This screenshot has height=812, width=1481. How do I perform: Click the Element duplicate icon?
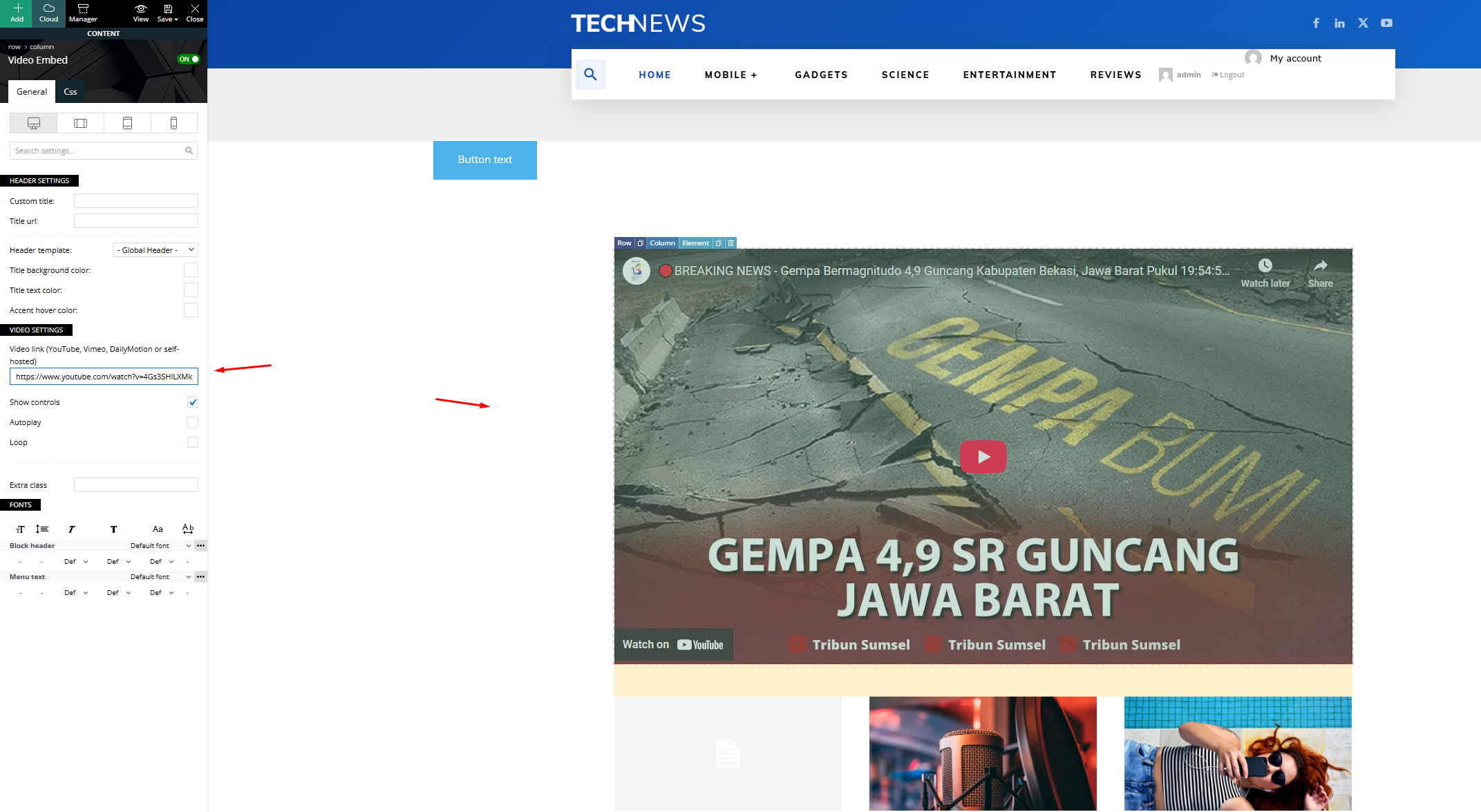(719, 243)
